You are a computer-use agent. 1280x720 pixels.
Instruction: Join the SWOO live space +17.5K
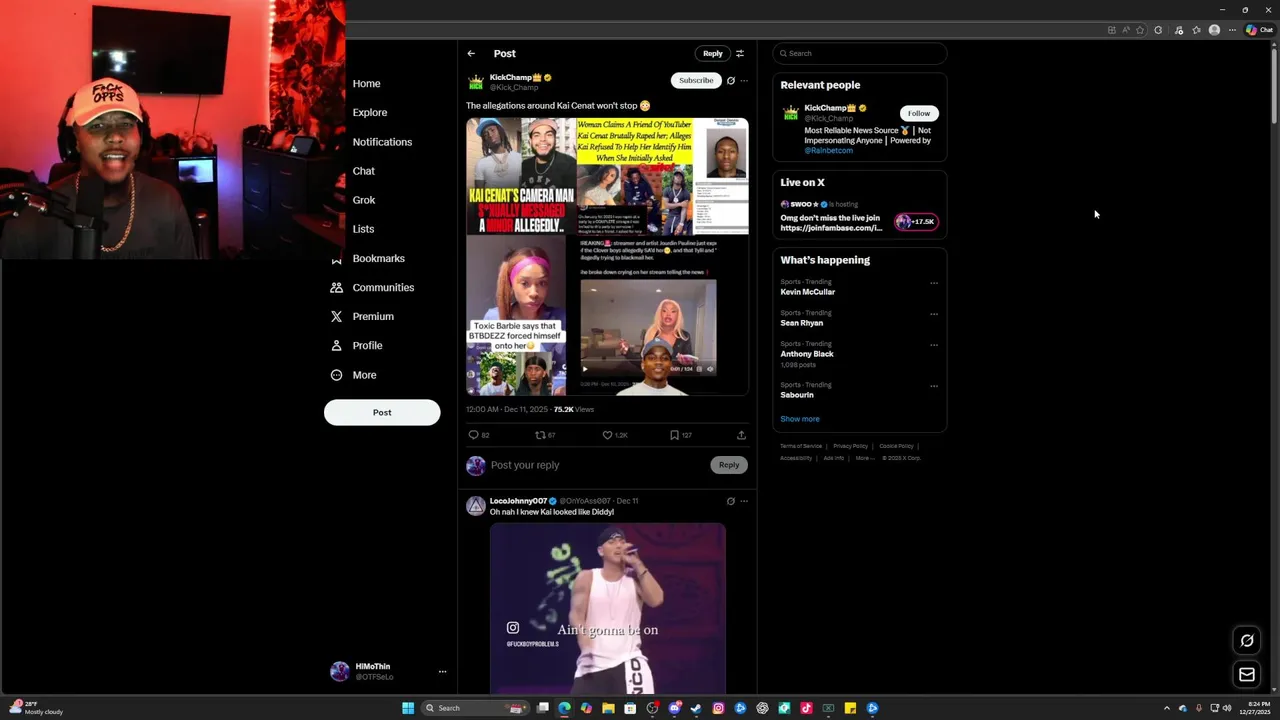916,222
